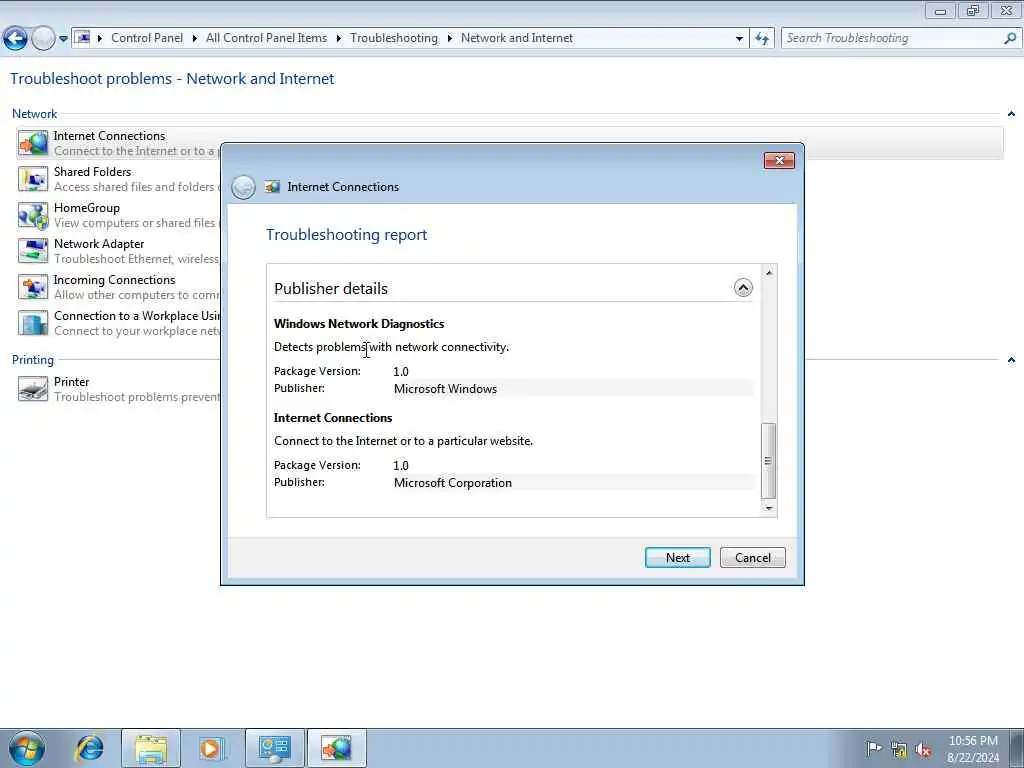Click the report scroll-up arrow
Image resolution: width=1024 pixels, height=768 pixels.
click(x=769, y=273)
